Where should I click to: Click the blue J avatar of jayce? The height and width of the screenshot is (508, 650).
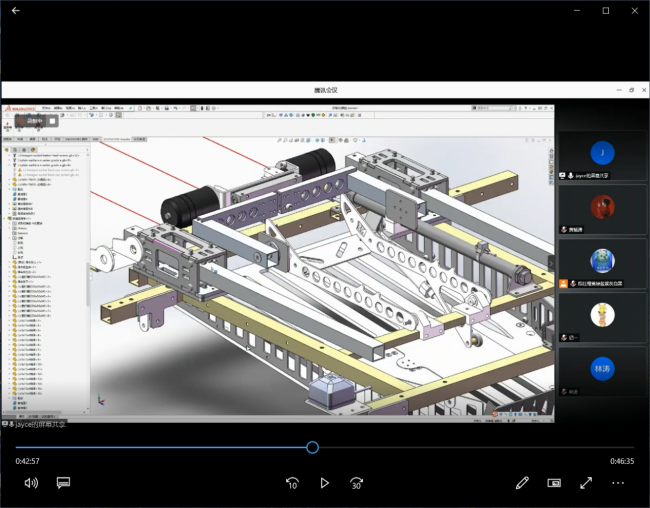click(x=602, y=153)
